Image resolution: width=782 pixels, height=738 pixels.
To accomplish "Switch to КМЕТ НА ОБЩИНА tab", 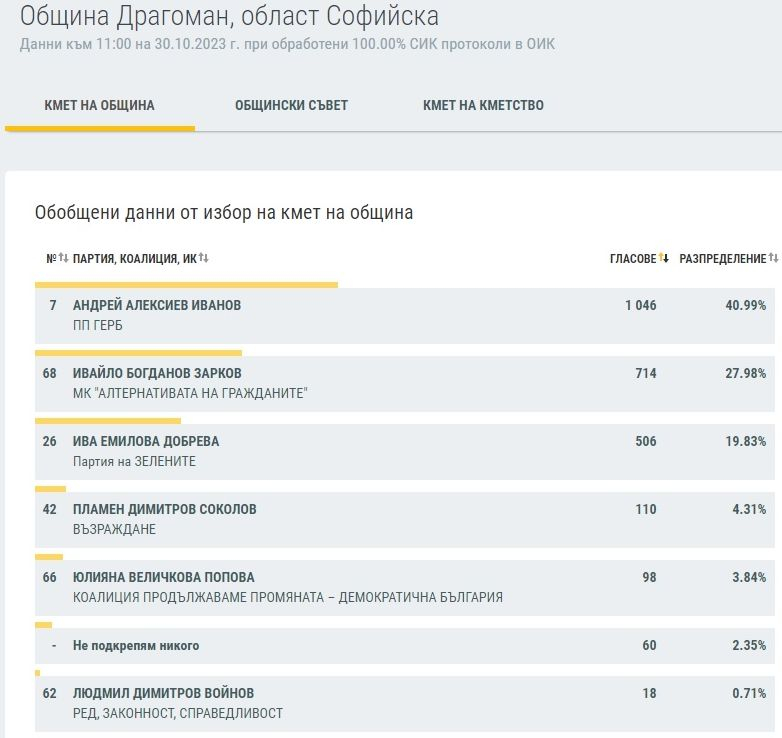I will 99,105.
